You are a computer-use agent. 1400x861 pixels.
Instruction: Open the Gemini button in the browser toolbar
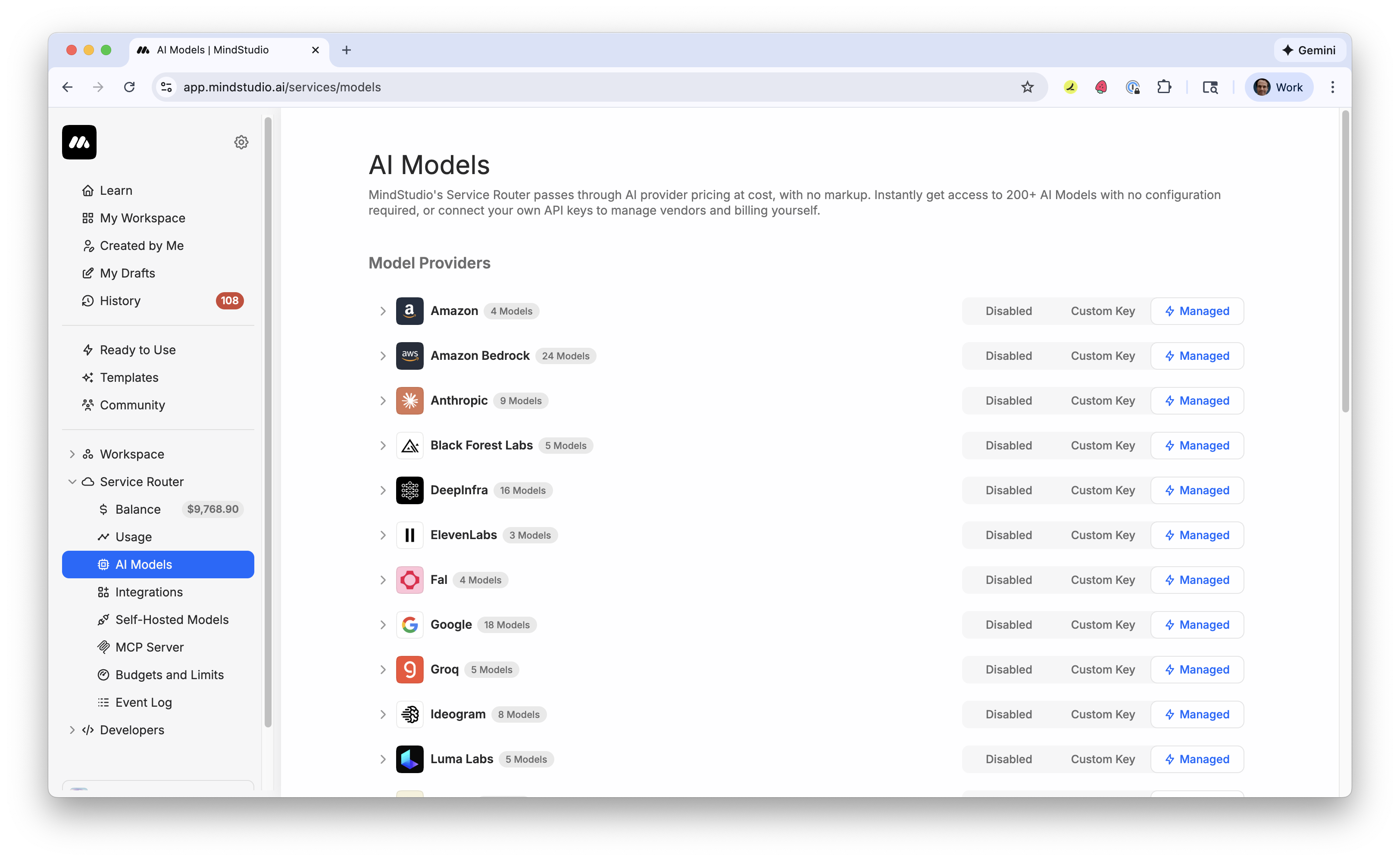click(x=1309, y=50)
